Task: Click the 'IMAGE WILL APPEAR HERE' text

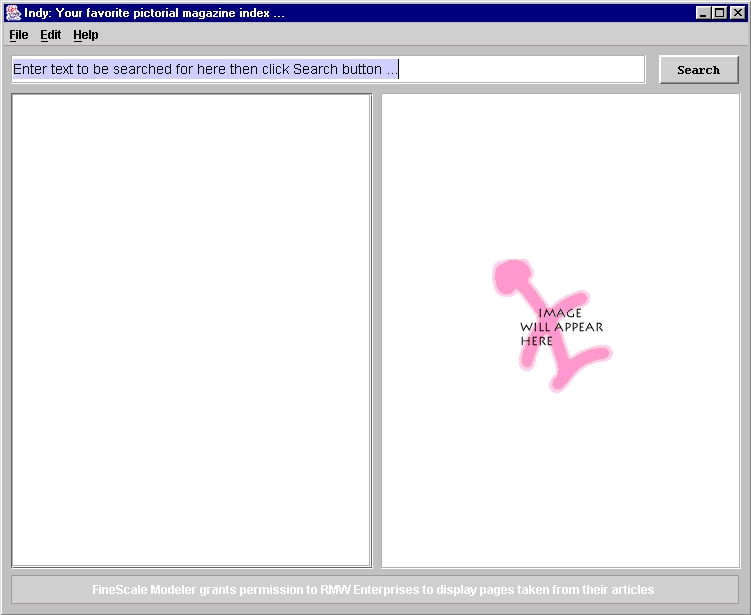Action: [x=560, y=327]
